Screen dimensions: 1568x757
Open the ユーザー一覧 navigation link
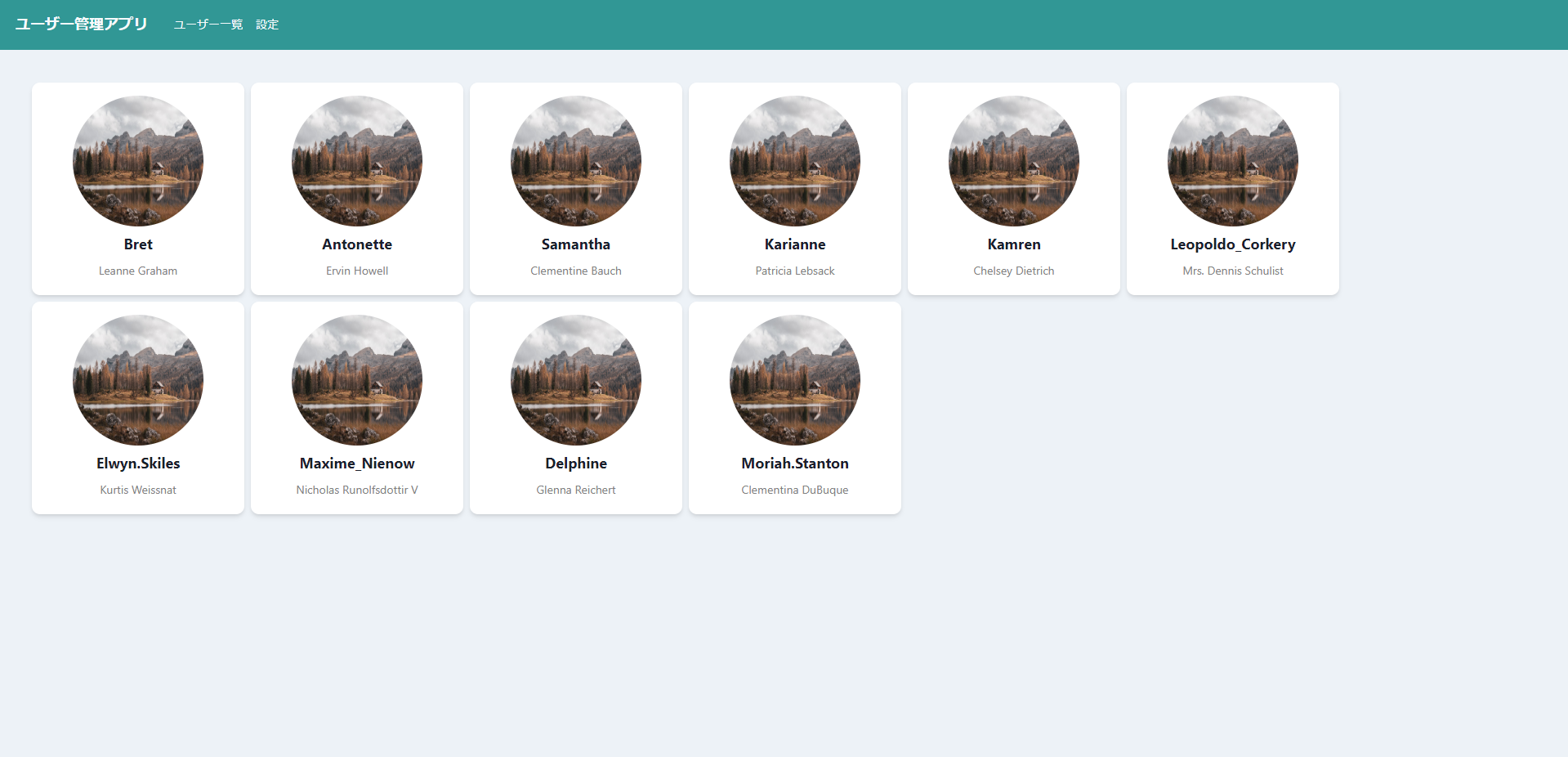click(208, 25)
